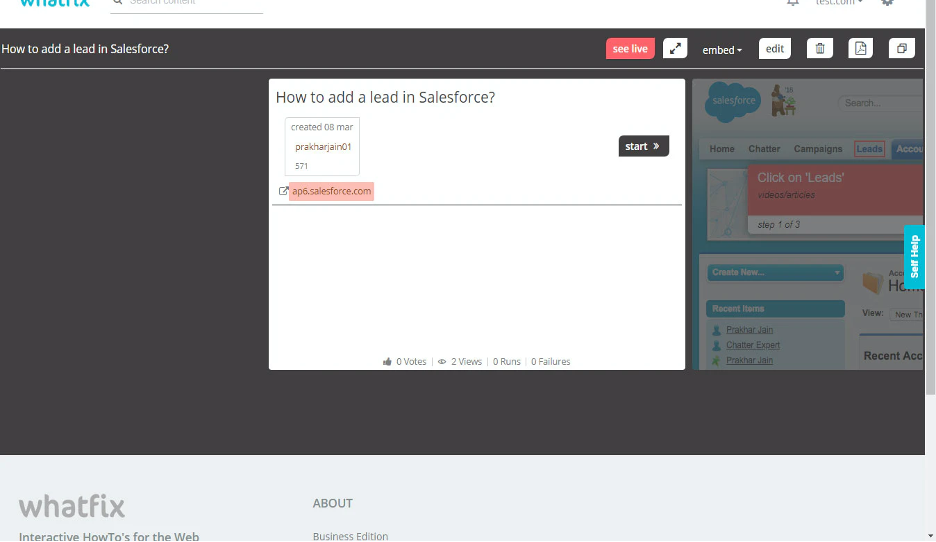Open Business Edition footer link

tap(350, 536)
